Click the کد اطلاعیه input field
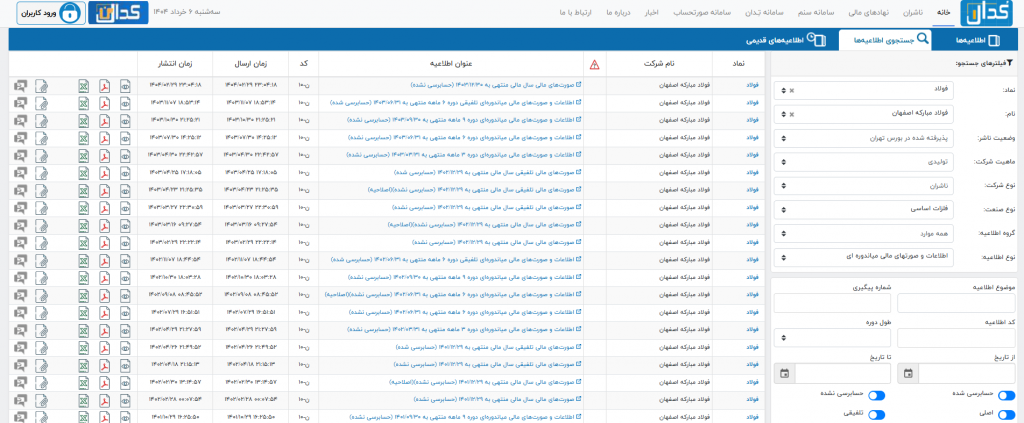The height and width of the screenshot is (423, 1024). pyautogui.click(x=957, y=338)
